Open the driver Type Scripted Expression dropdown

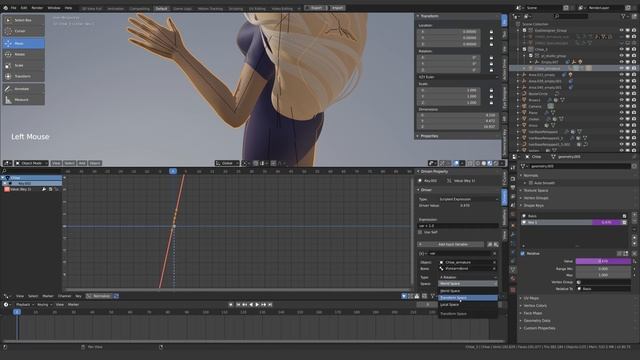coord(468,199)
